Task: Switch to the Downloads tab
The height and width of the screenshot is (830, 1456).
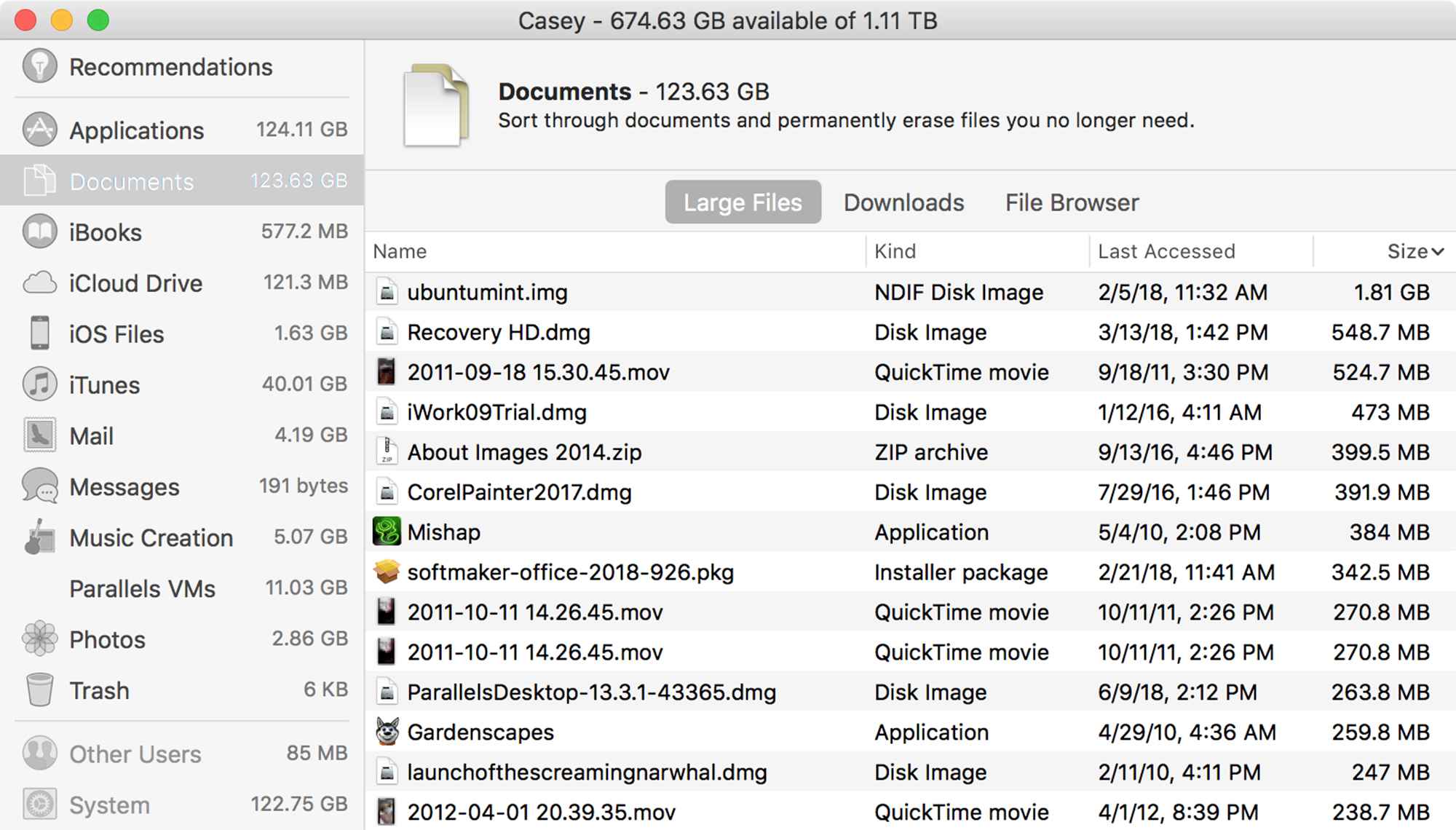Action: pyautogui.click(x=900, y=202)
